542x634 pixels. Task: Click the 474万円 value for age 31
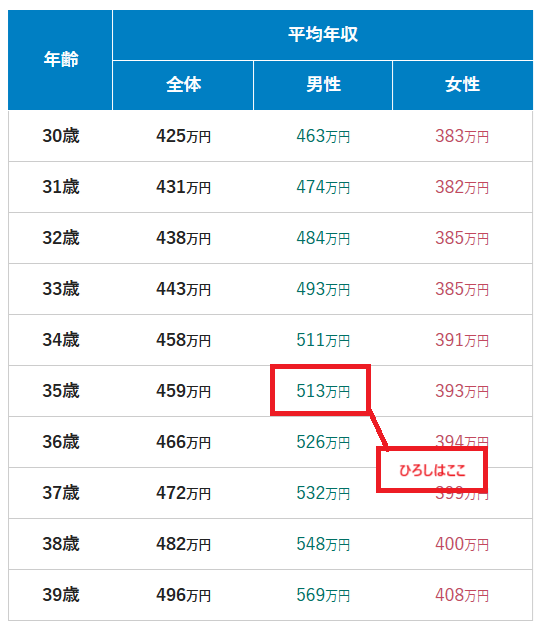323,187
